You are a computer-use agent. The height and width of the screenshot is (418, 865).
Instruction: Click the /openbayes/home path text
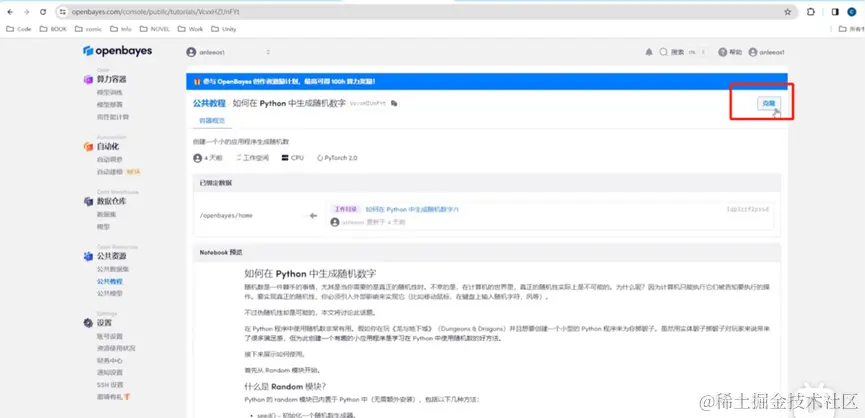pyautogui.click(x=226, y=216)
